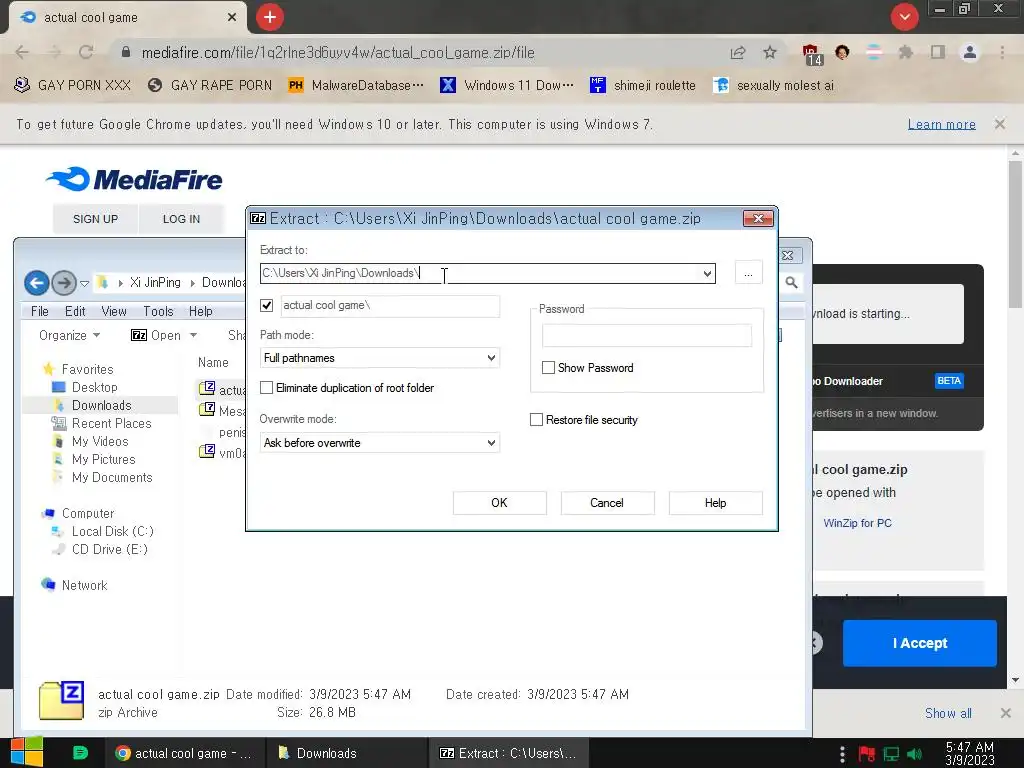Toggle the Chrome side panel icon
The width and height of the screenshot is (1024, 768).
pos(938,52)
